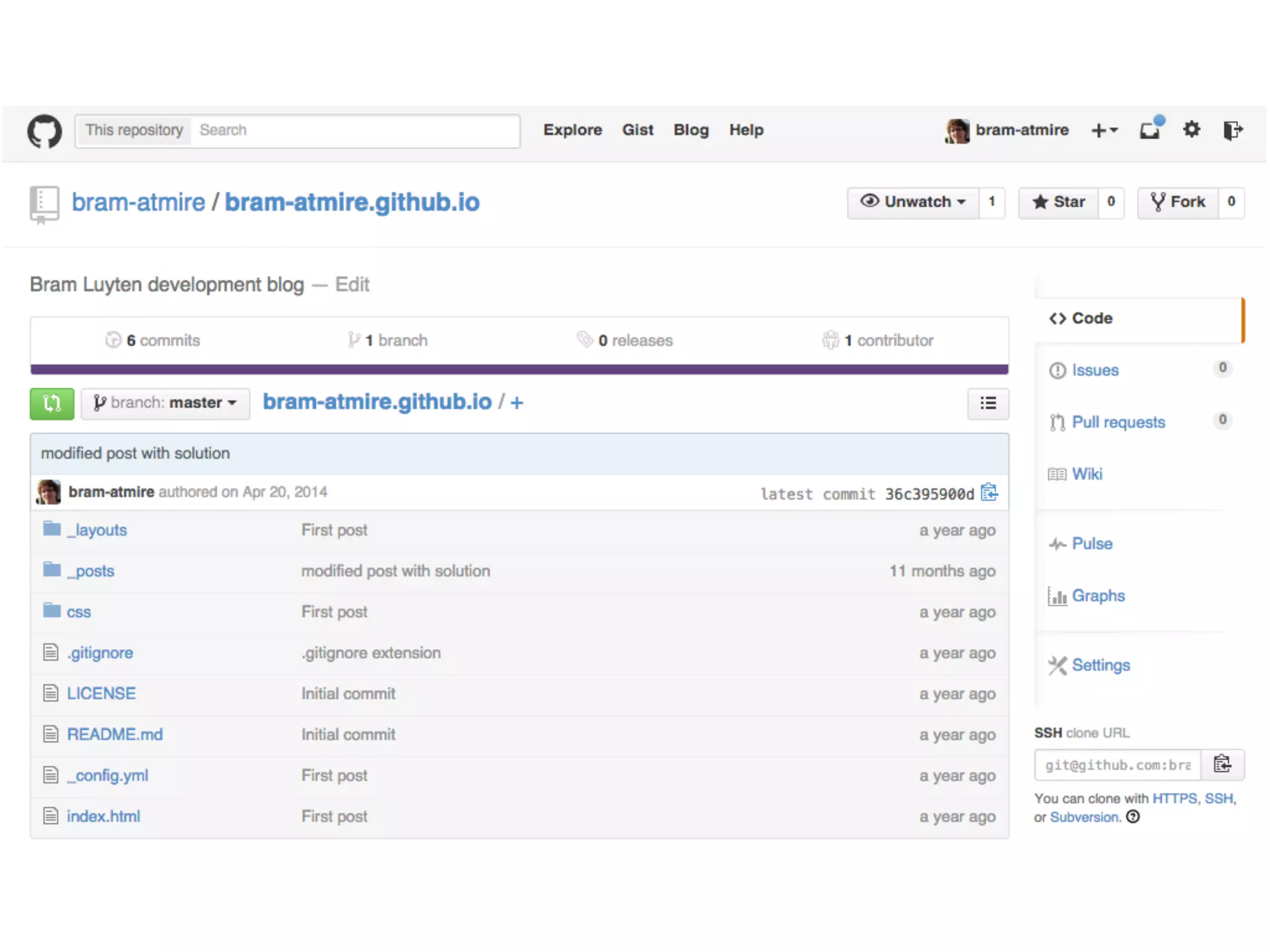This screenshot has height=952, width=1270.
Task: Go to Pull requests section
Action: click(x=1118, y=422)
